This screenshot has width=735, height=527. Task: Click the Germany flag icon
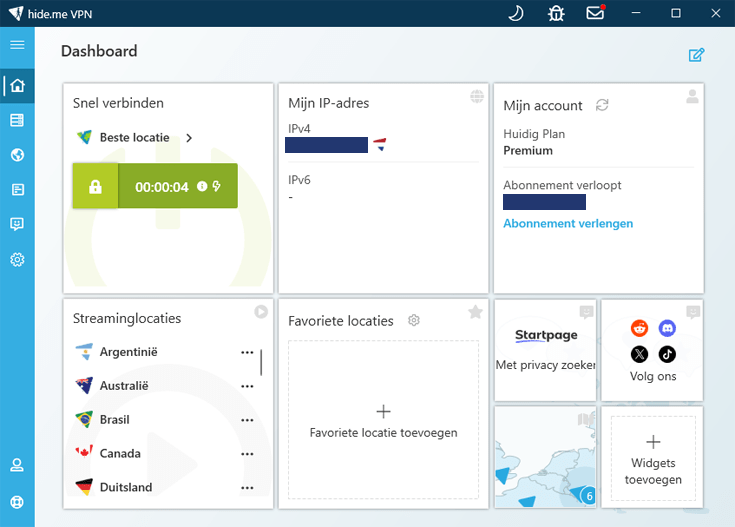84,487
